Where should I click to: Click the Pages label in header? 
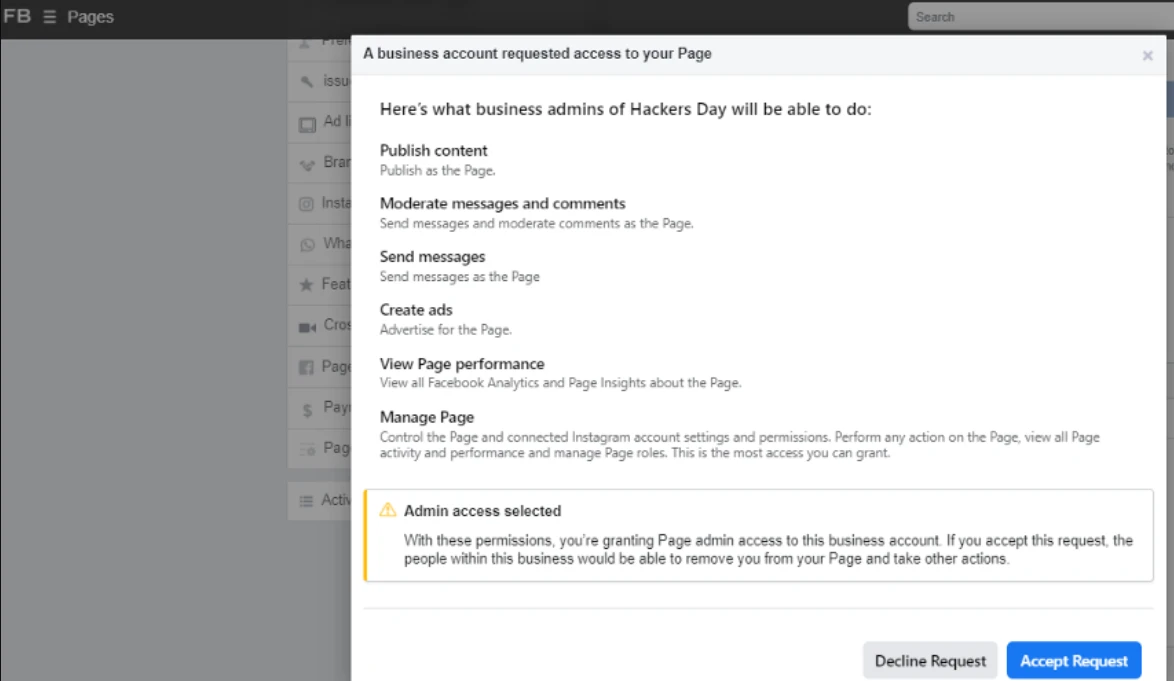click(x=91, y=17)
